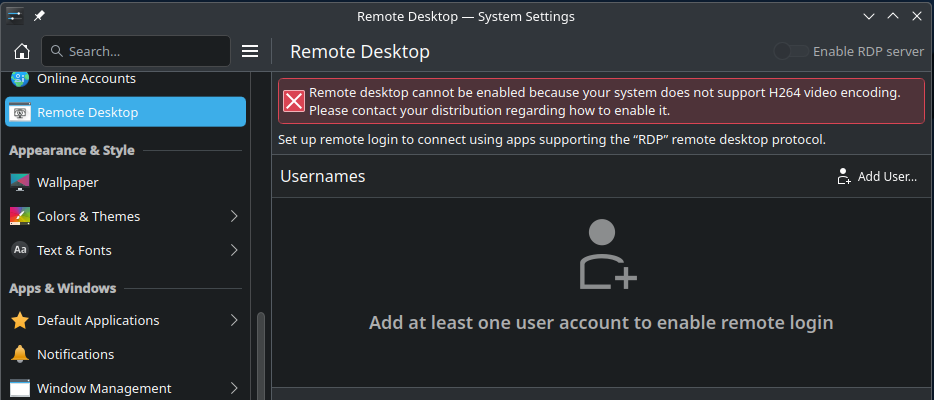Click the H264 video encoding error message
Viewport: 934px width, 400px height.
tap(605, 101)
